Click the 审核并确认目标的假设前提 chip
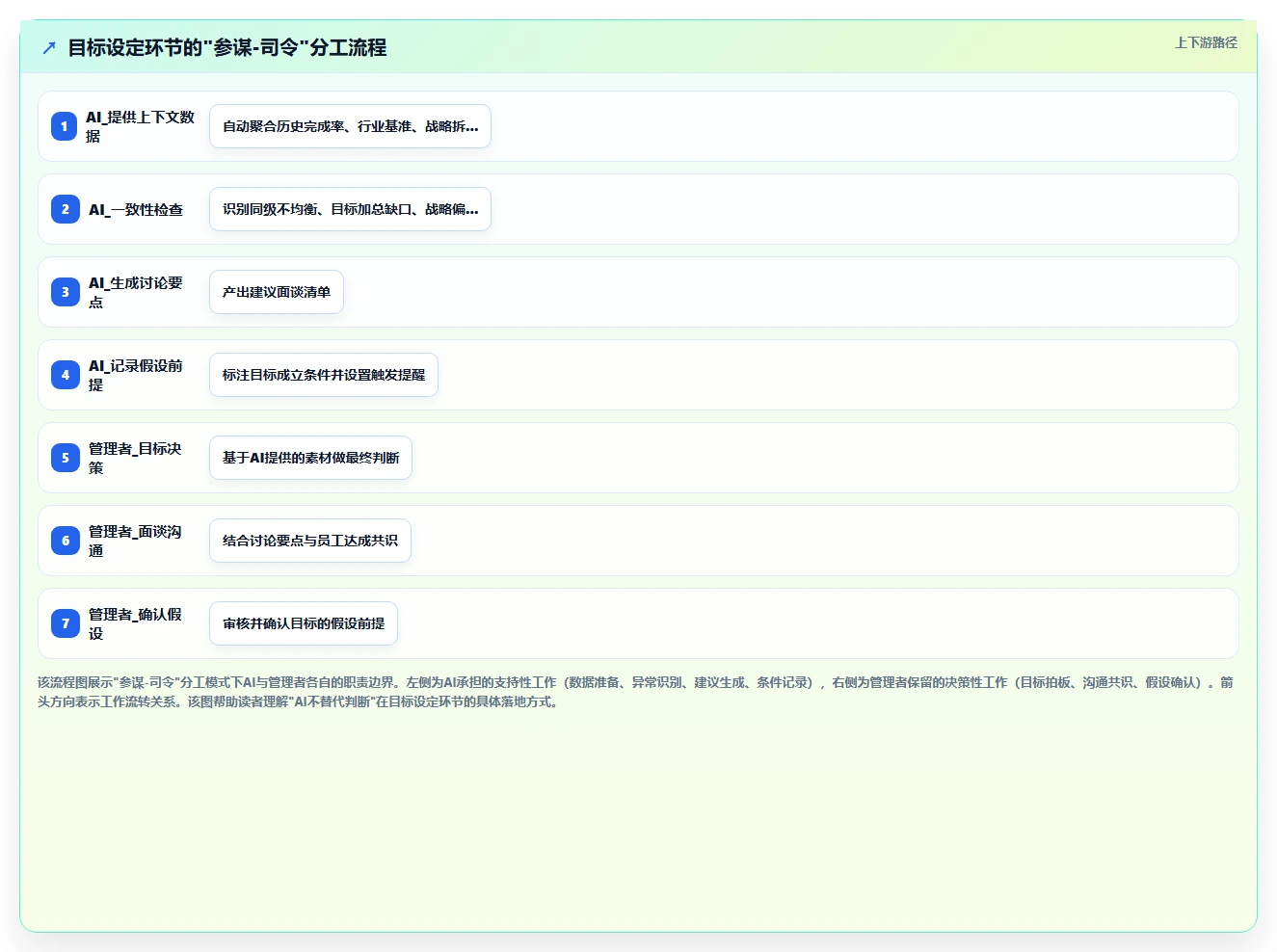The image size is (1277, 952). [304, 623]
